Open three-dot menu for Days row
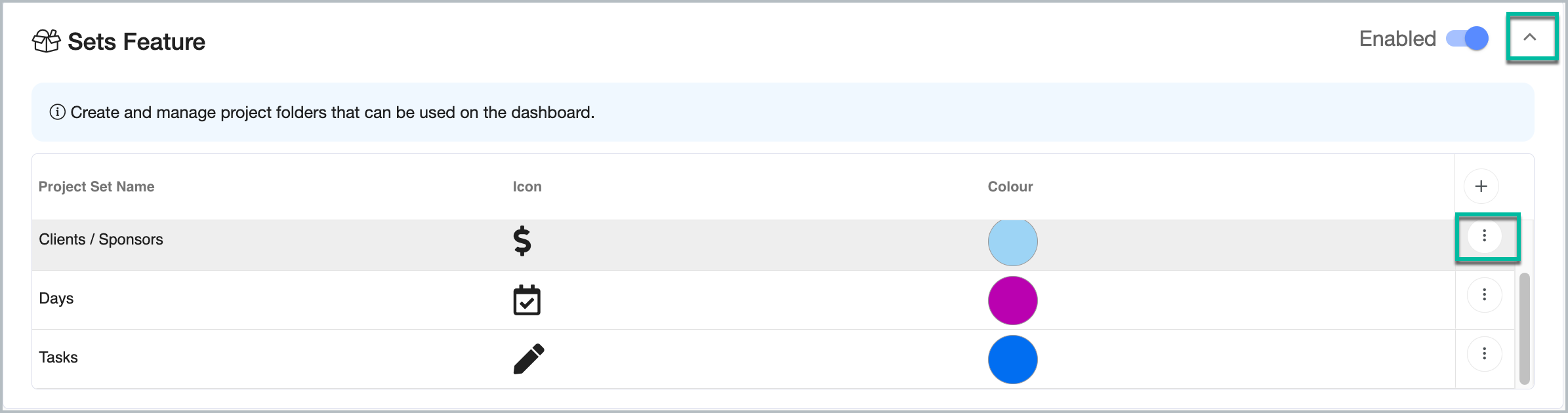1568x413 pixels. pos(1485,295)
